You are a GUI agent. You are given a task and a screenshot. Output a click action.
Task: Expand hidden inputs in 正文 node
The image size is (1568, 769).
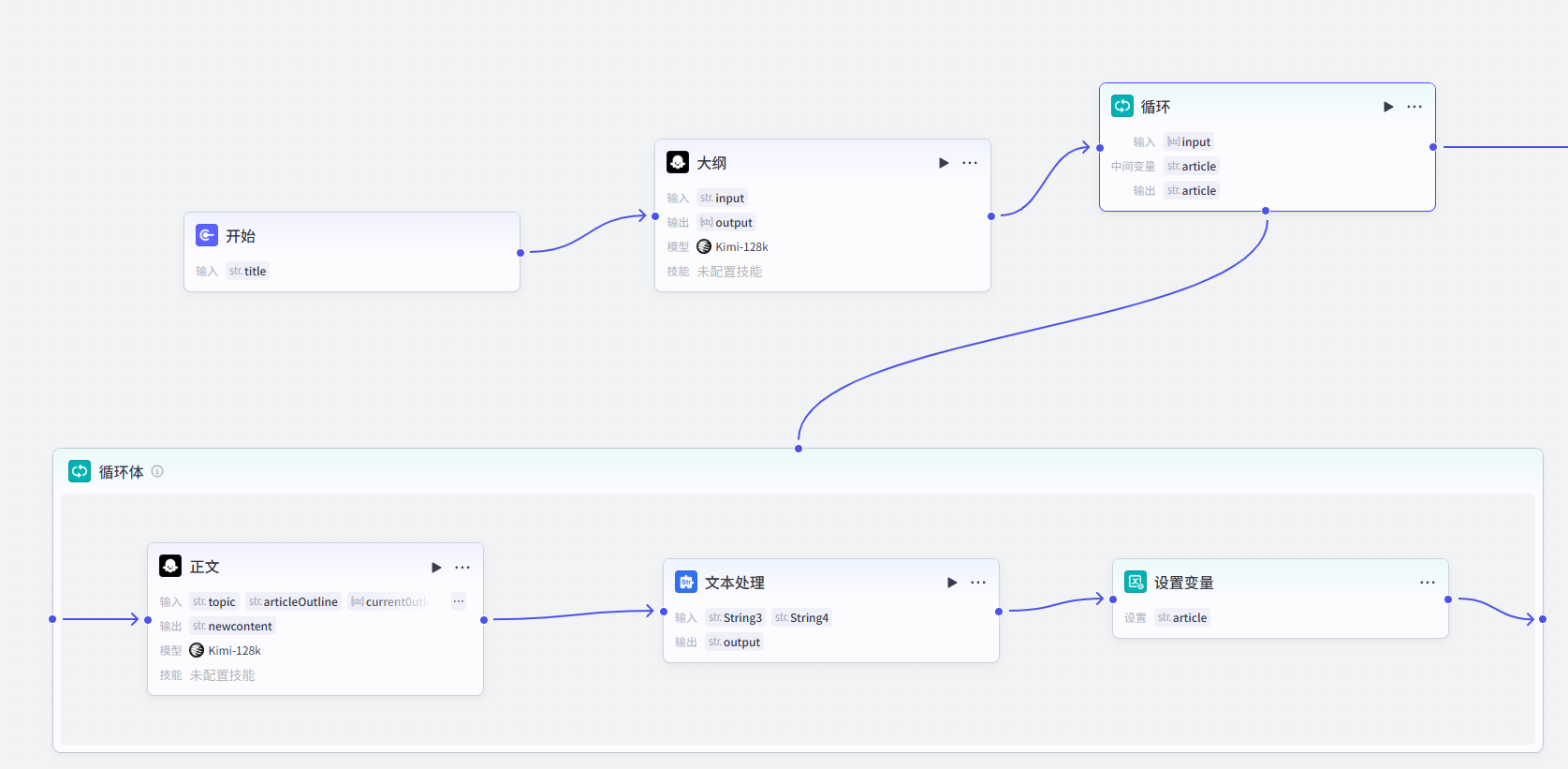point(458,601)
